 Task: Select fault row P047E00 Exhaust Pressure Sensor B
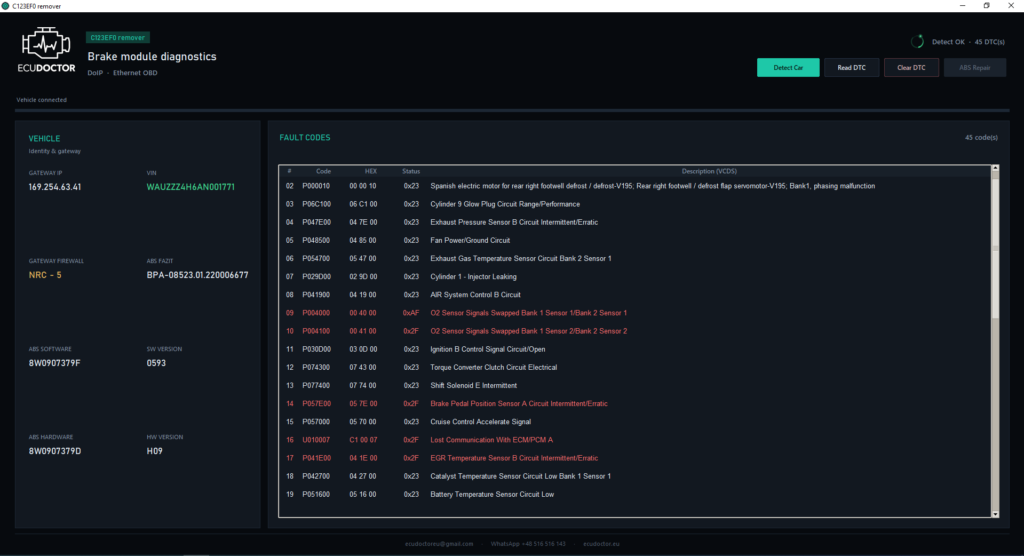pyautogui.click(x=635, y=222)
